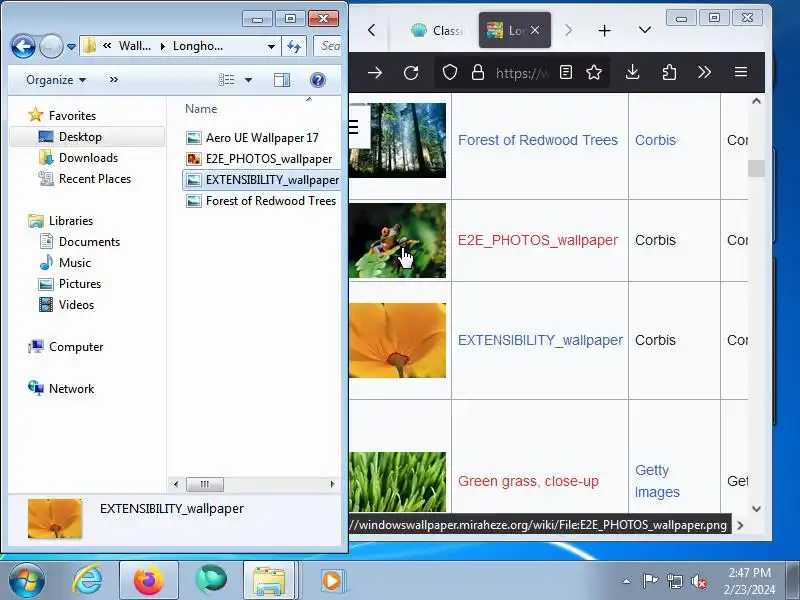Click the file list scroll right arrow

(332, 484)
